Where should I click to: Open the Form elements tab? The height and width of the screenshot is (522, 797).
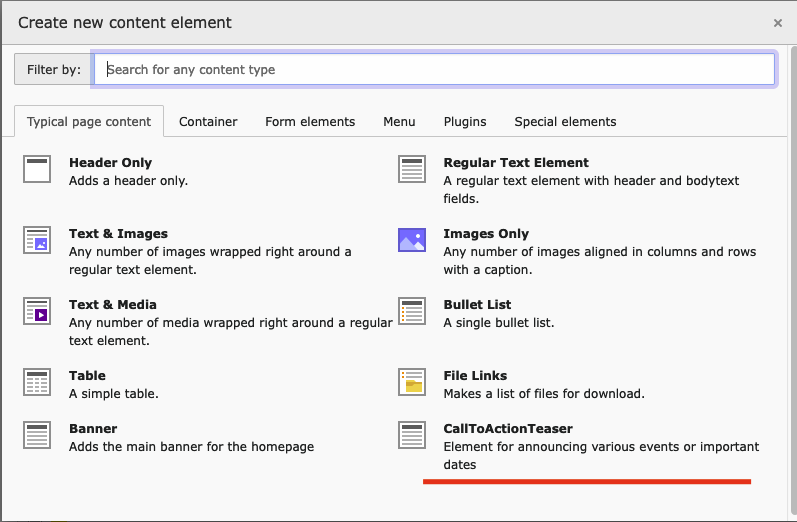[310, 122]
